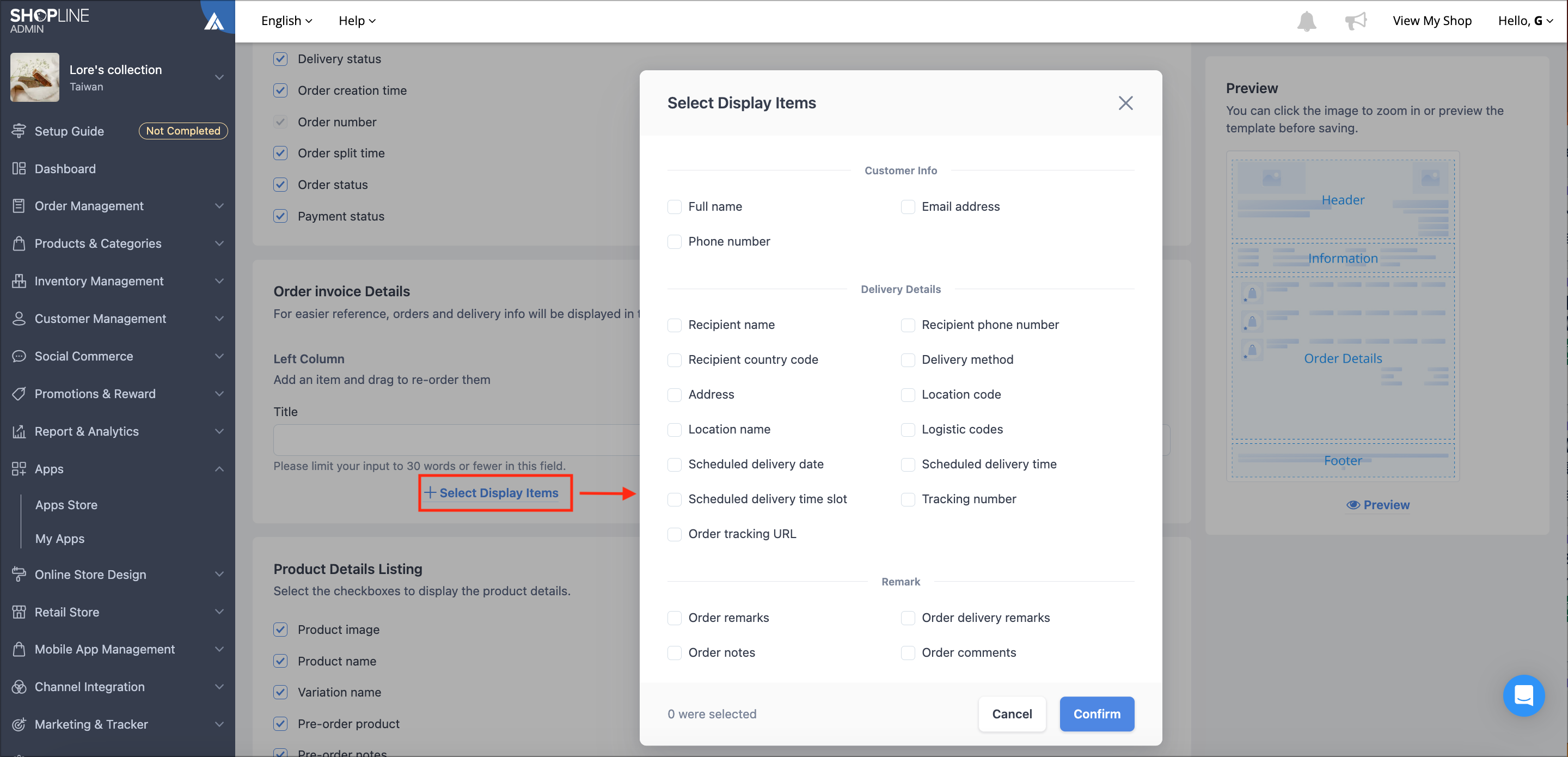Image resolution: width=1568 pixels, height=757 pixels.
Task: Check the Order comments checkbox
Action: pyautogui.click(x=907, y=652)
